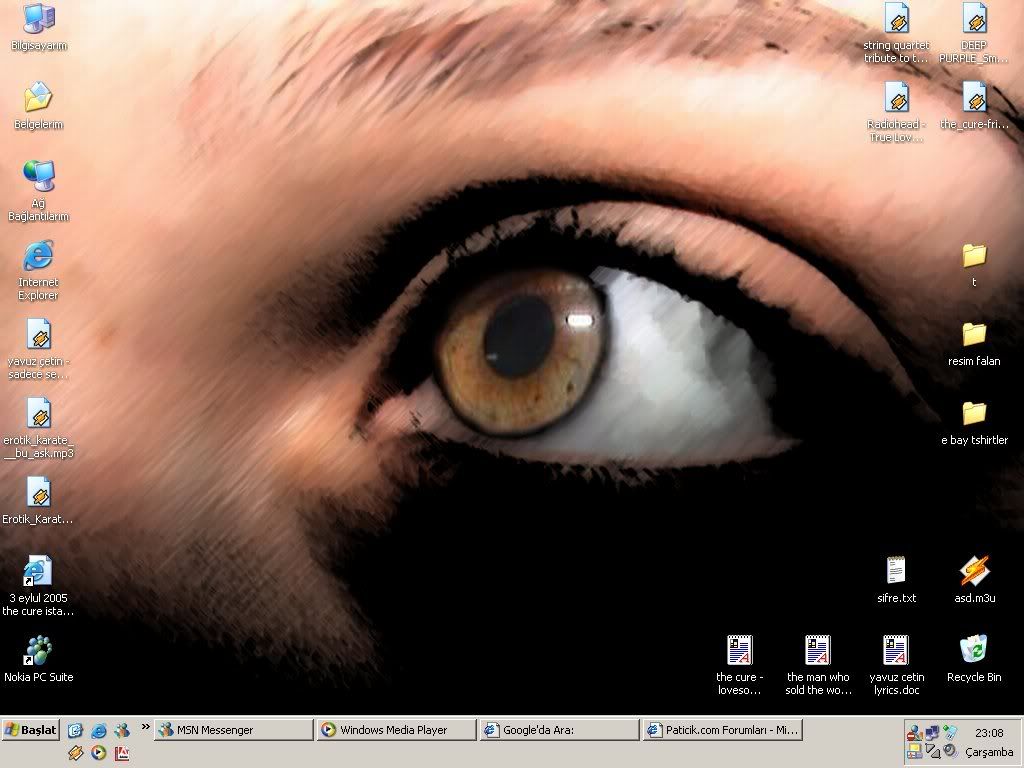Launch MSN Messenger from quick launch
The width and height of the screenshot is (1024, 768).
click(x=122, y=730)
